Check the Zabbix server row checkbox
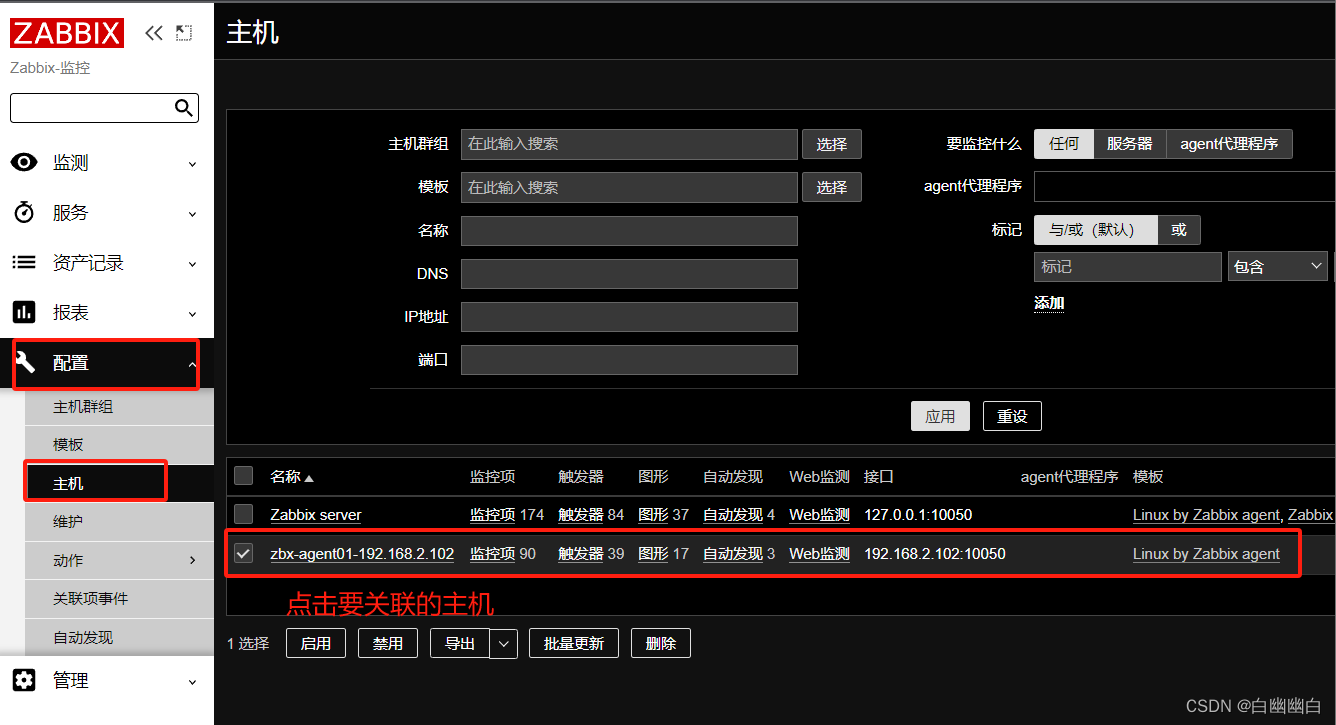This screenshot has width=1336, height=725. (x=243, y=514)
